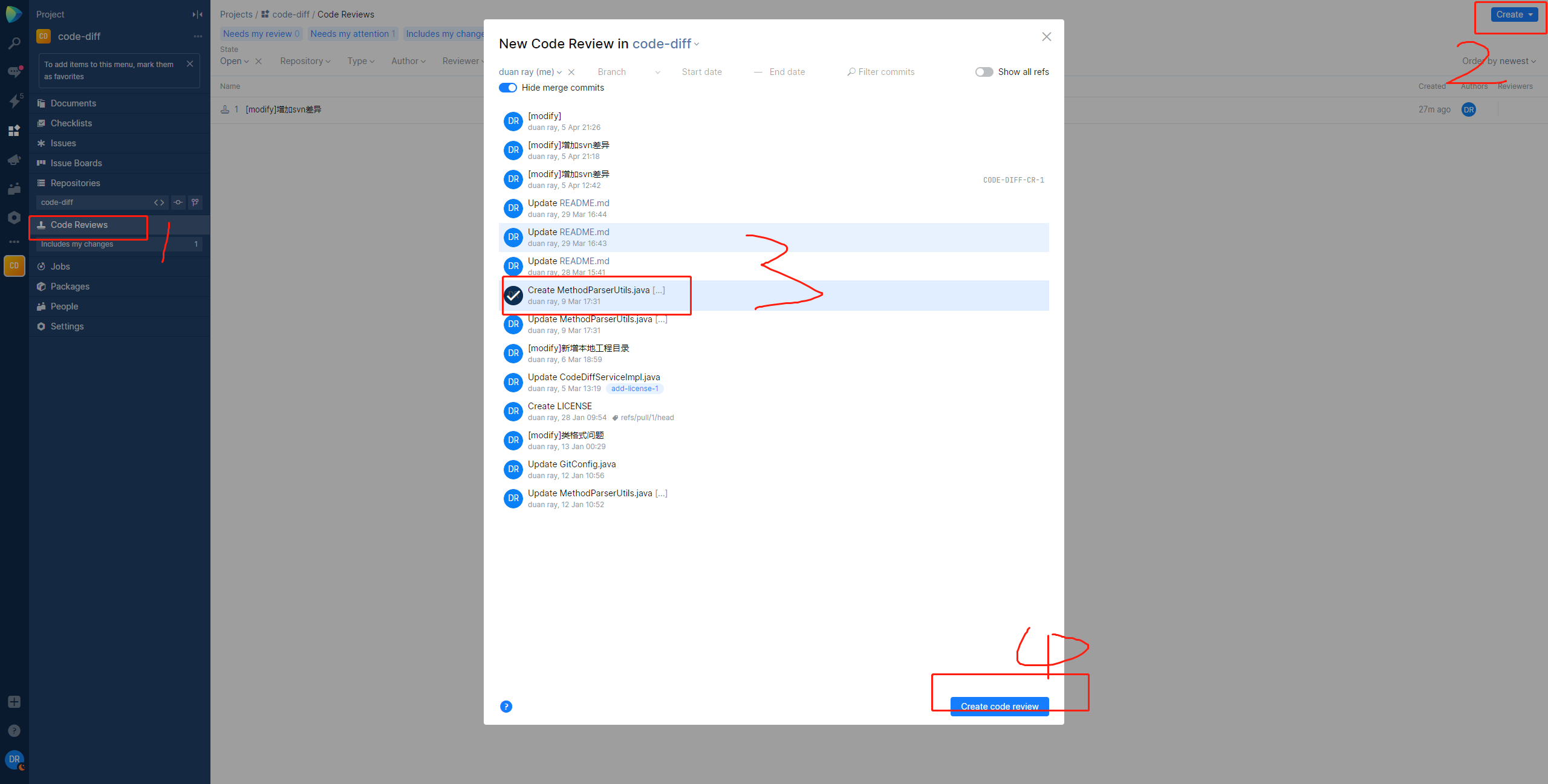
Task: Open the Repository filter dropdown
Action: pos(305,61)
